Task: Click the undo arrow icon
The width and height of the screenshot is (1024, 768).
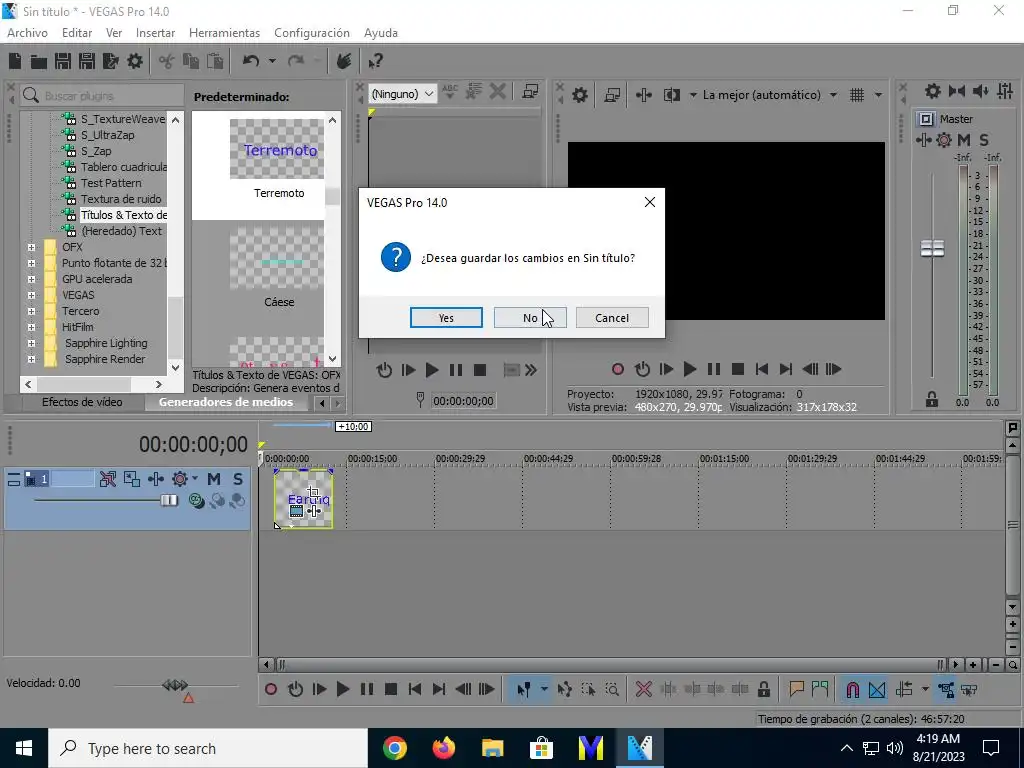Action: pyautogui.click(x=251, y=61)
